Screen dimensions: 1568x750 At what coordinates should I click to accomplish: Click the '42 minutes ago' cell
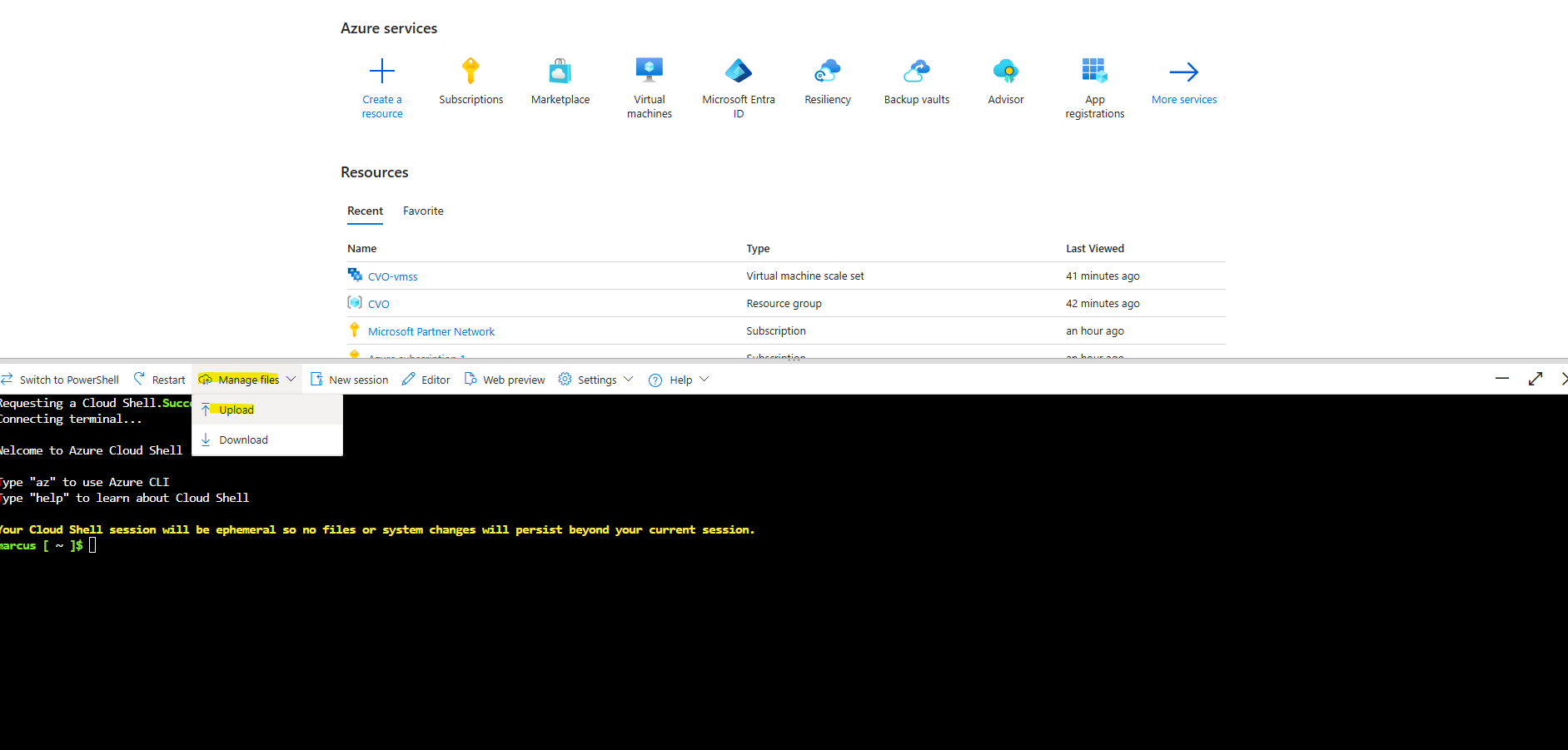pyautogui.click(x=1103, y=304)
